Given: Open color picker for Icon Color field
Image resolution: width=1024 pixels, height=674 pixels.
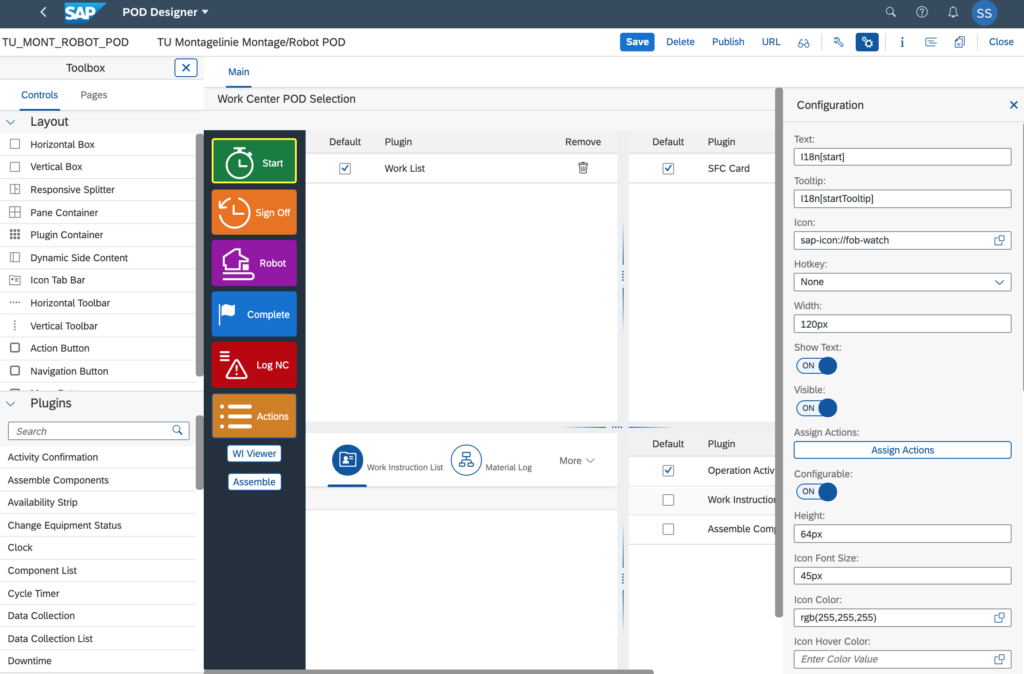Looking at the screenshot, I should [999, 618].
